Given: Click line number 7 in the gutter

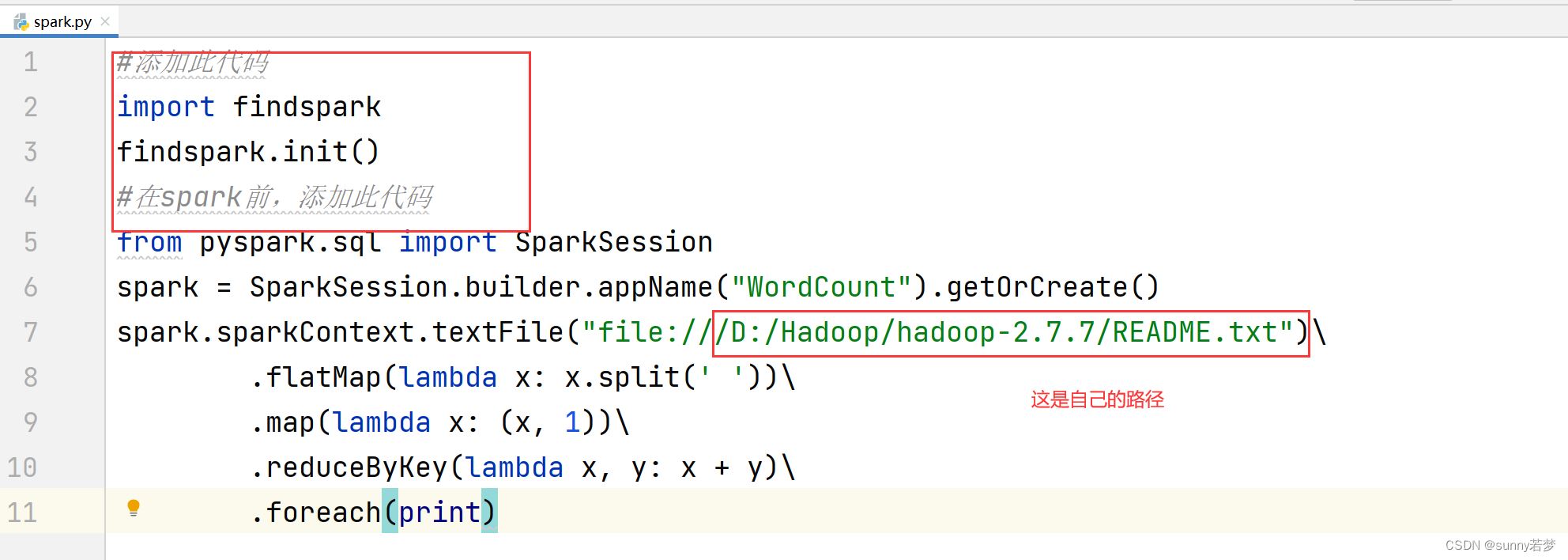Looking at the screenshot, I should (30, 332).
